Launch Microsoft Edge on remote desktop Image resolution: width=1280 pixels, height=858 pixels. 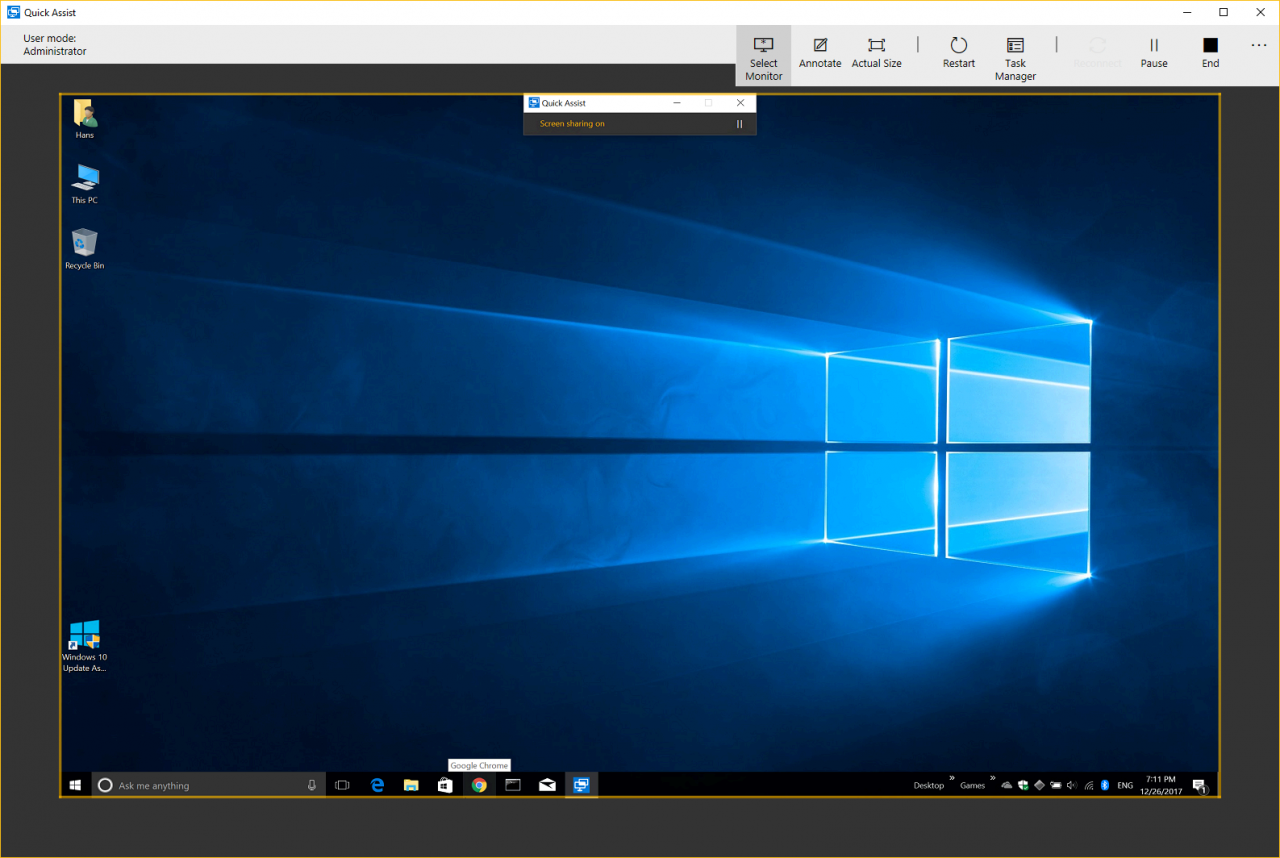pyautogui.click(x=377, y=785)
